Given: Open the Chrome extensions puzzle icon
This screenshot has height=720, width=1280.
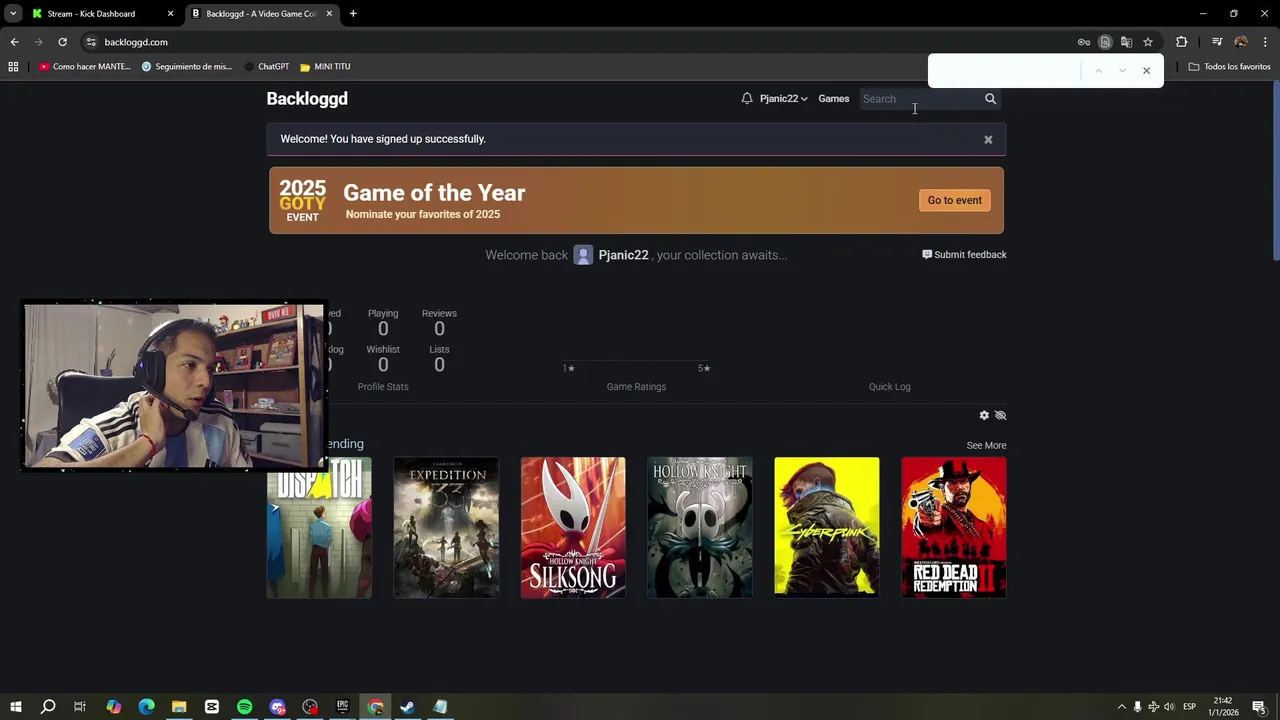Looking at the screenshot, I should 1182,42.
